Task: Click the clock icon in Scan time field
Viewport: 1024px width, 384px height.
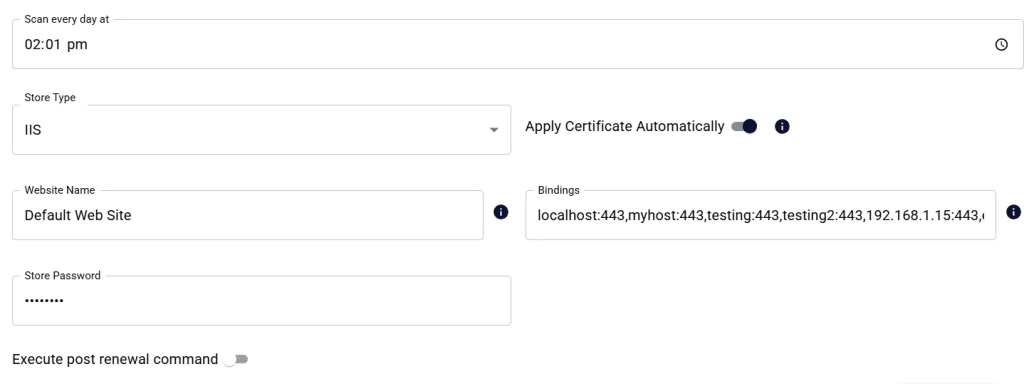Action: point(1001,44)
